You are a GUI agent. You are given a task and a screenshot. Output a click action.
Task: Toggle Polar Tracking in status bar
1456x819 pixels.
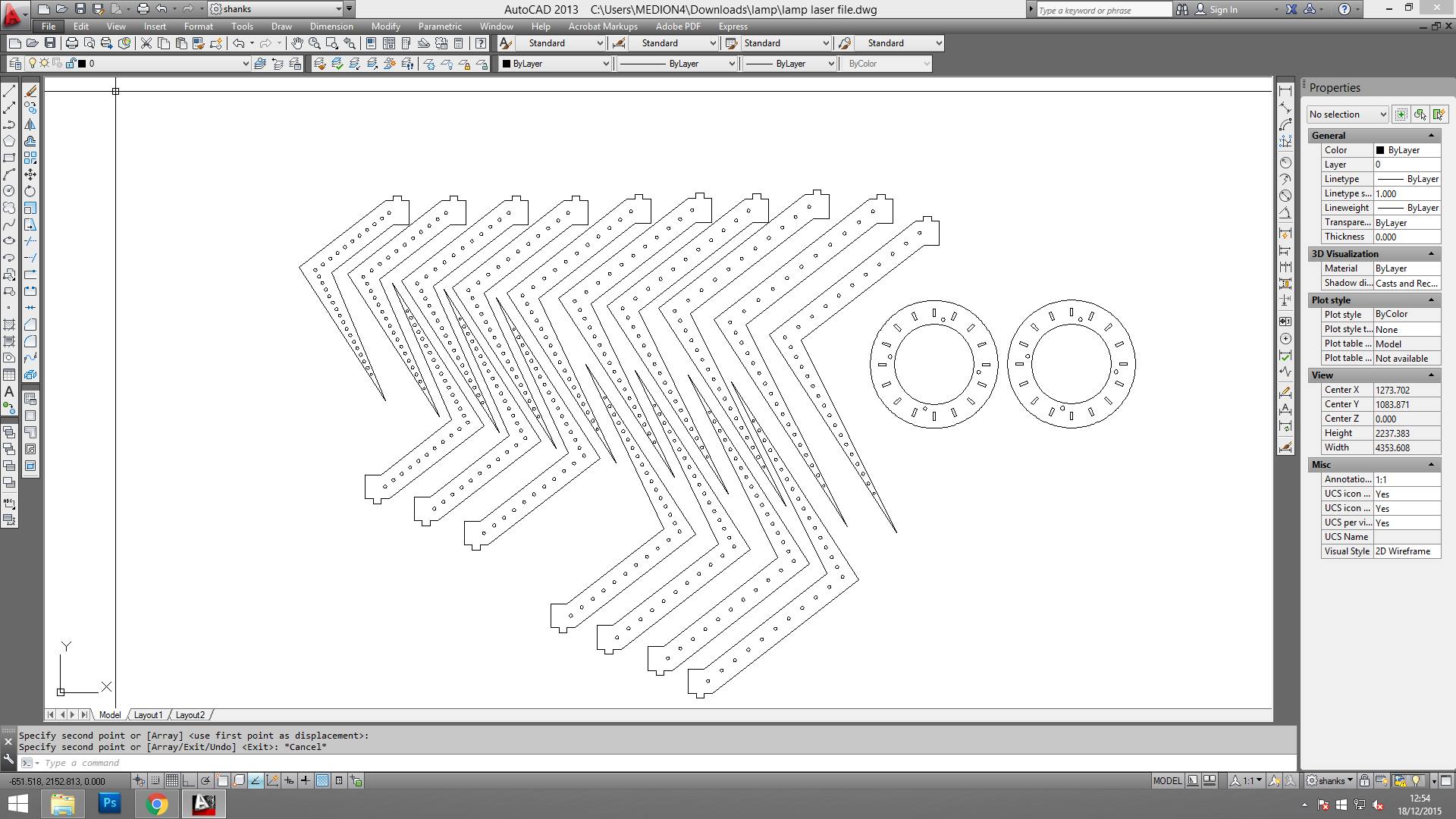tap(206, 780)
